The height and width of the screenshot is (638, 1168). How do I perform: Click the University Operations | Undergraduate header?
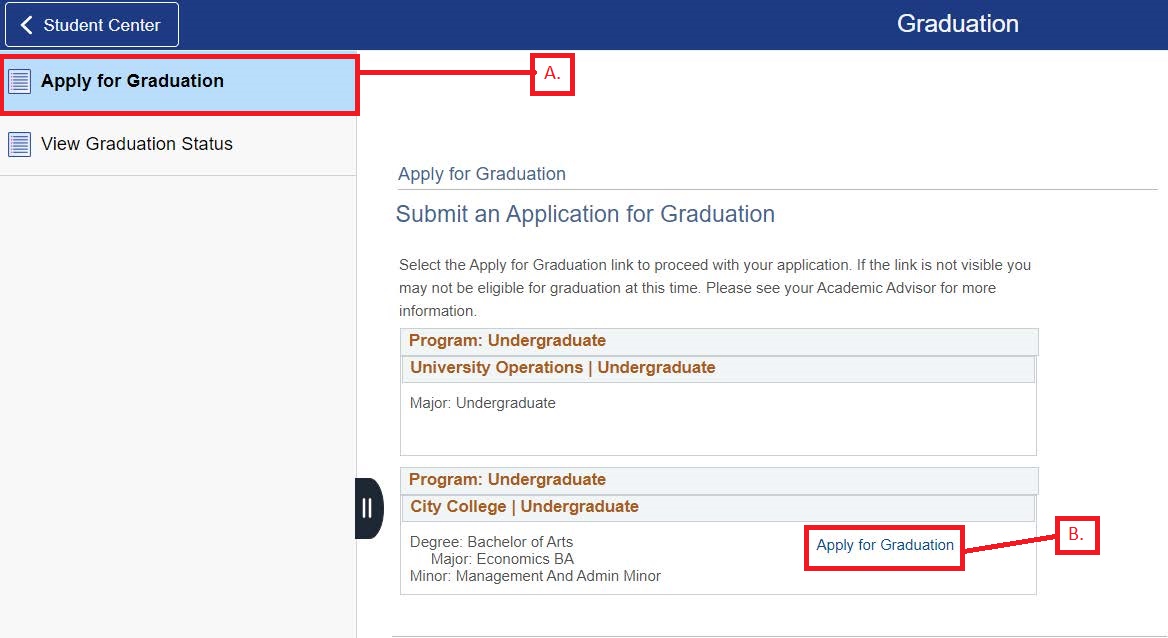[x=563, y=367]
